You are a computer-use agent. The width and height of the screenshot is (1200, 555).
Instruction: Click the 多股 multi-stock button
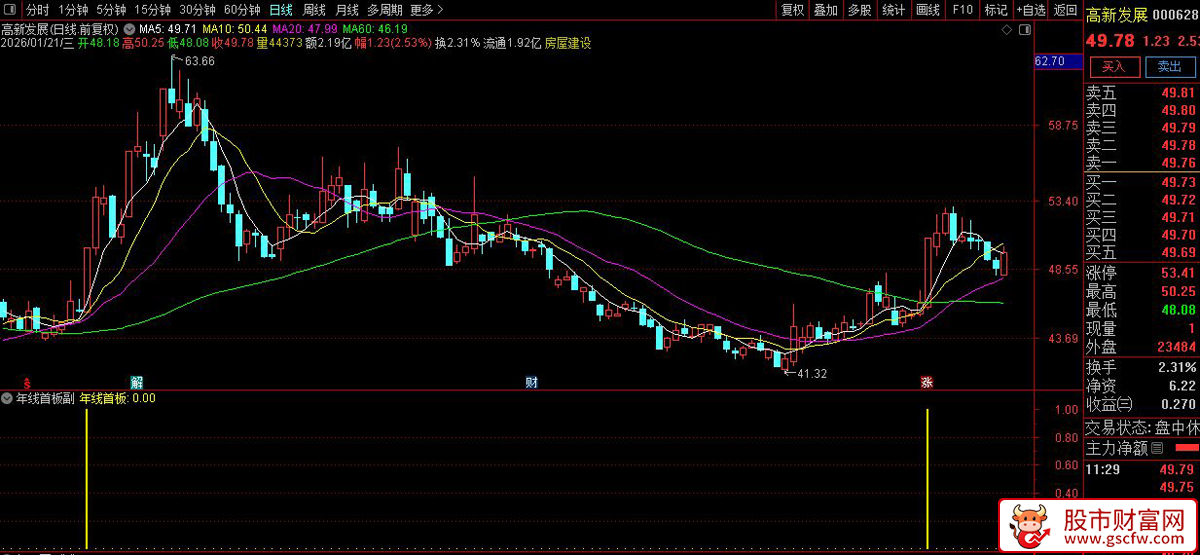point(859,10)
